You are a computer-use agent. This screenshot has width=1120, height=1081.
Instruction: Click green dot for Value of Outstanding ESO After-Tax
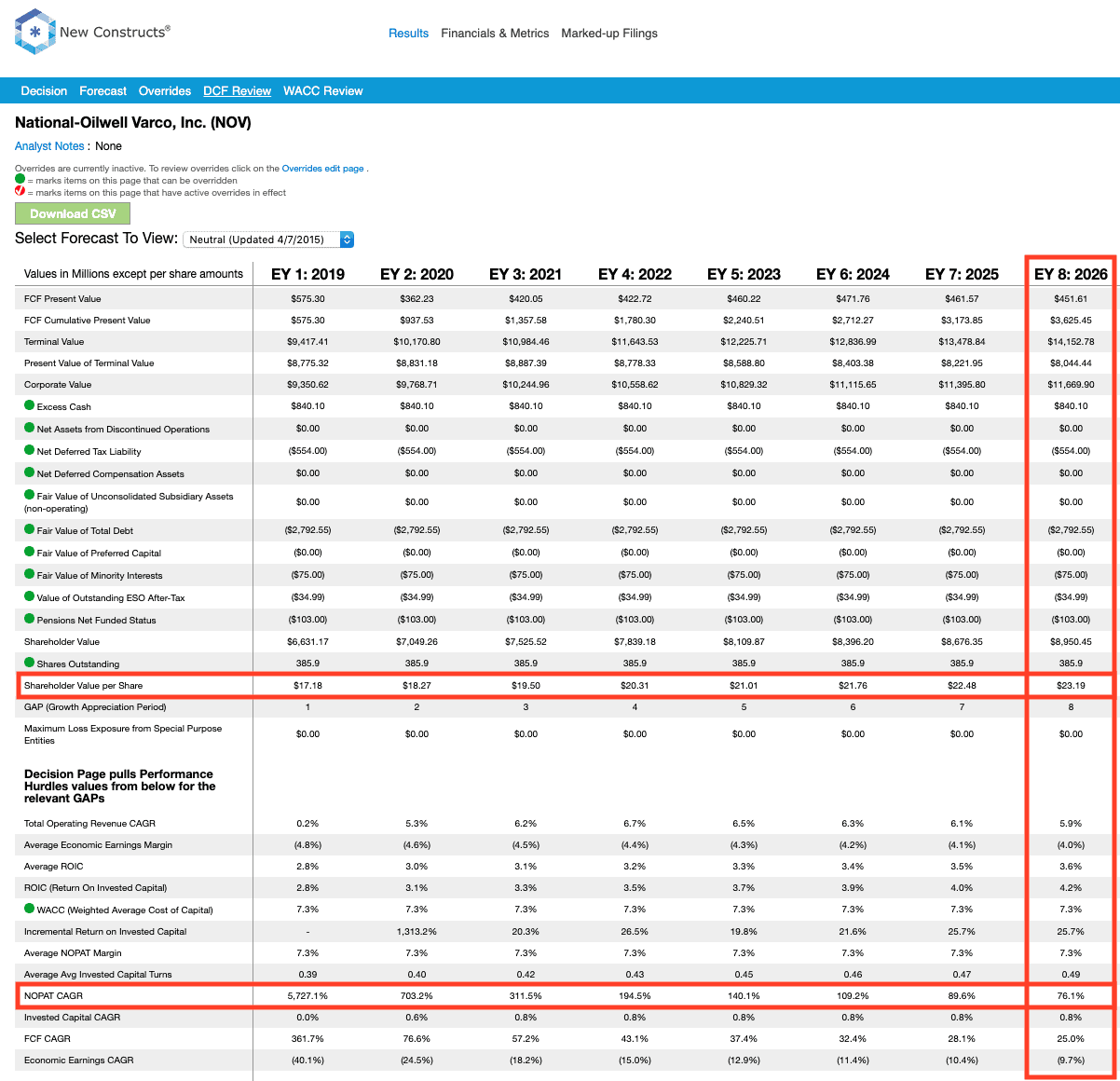pyautogui.click(x=30, y=596)
